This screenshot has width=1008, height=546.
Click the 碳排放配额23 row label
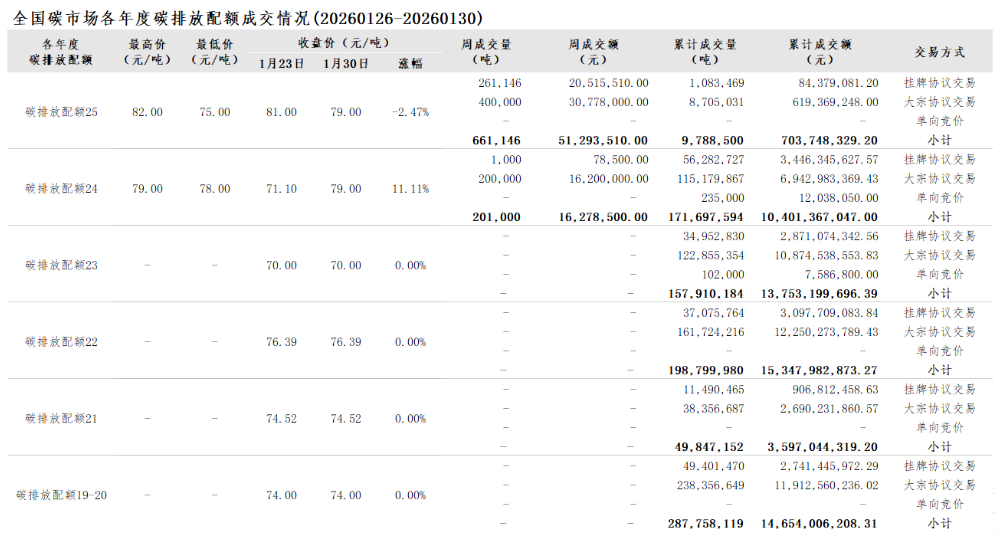pos(61,266)
